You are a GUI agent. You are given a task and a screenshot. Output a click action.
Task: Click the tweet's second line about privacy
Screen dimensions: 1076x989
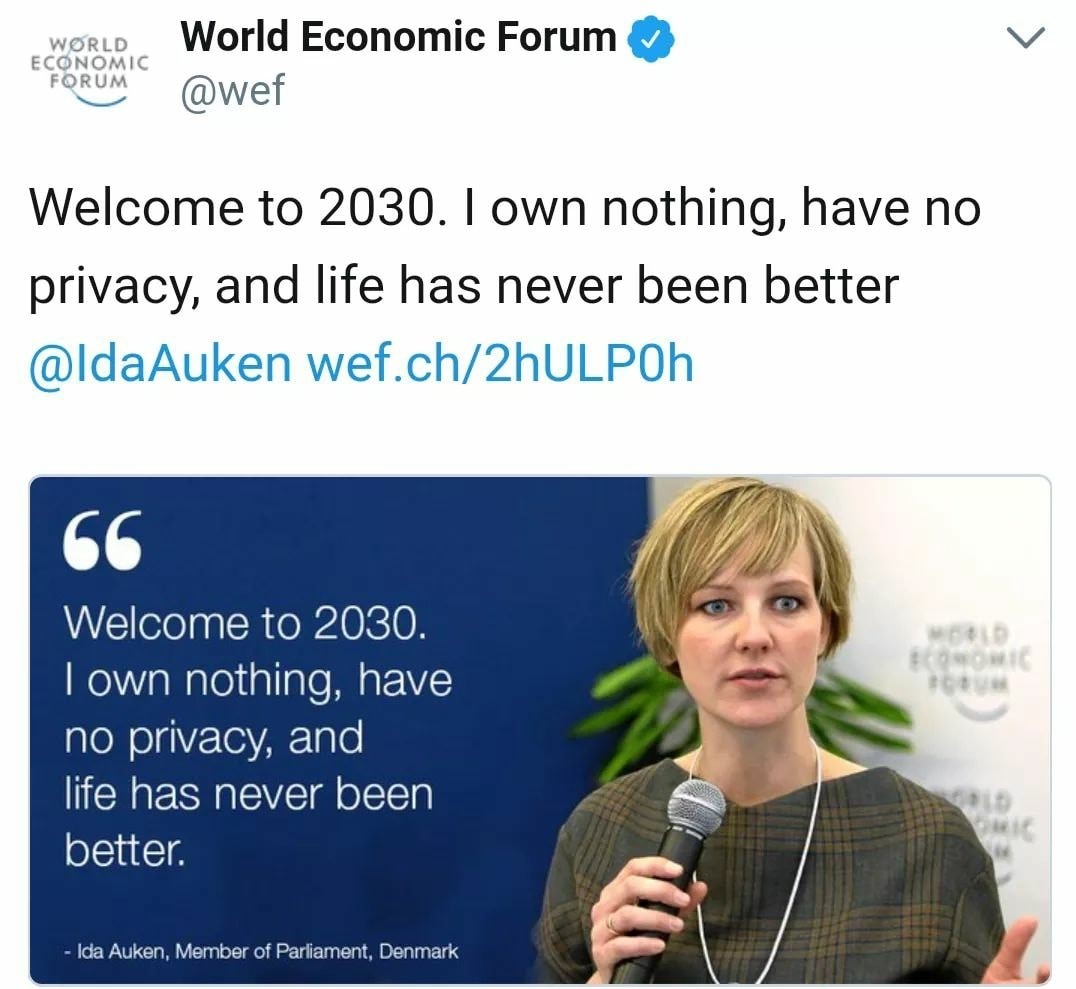pyautogui.click(x=464, y=287)
